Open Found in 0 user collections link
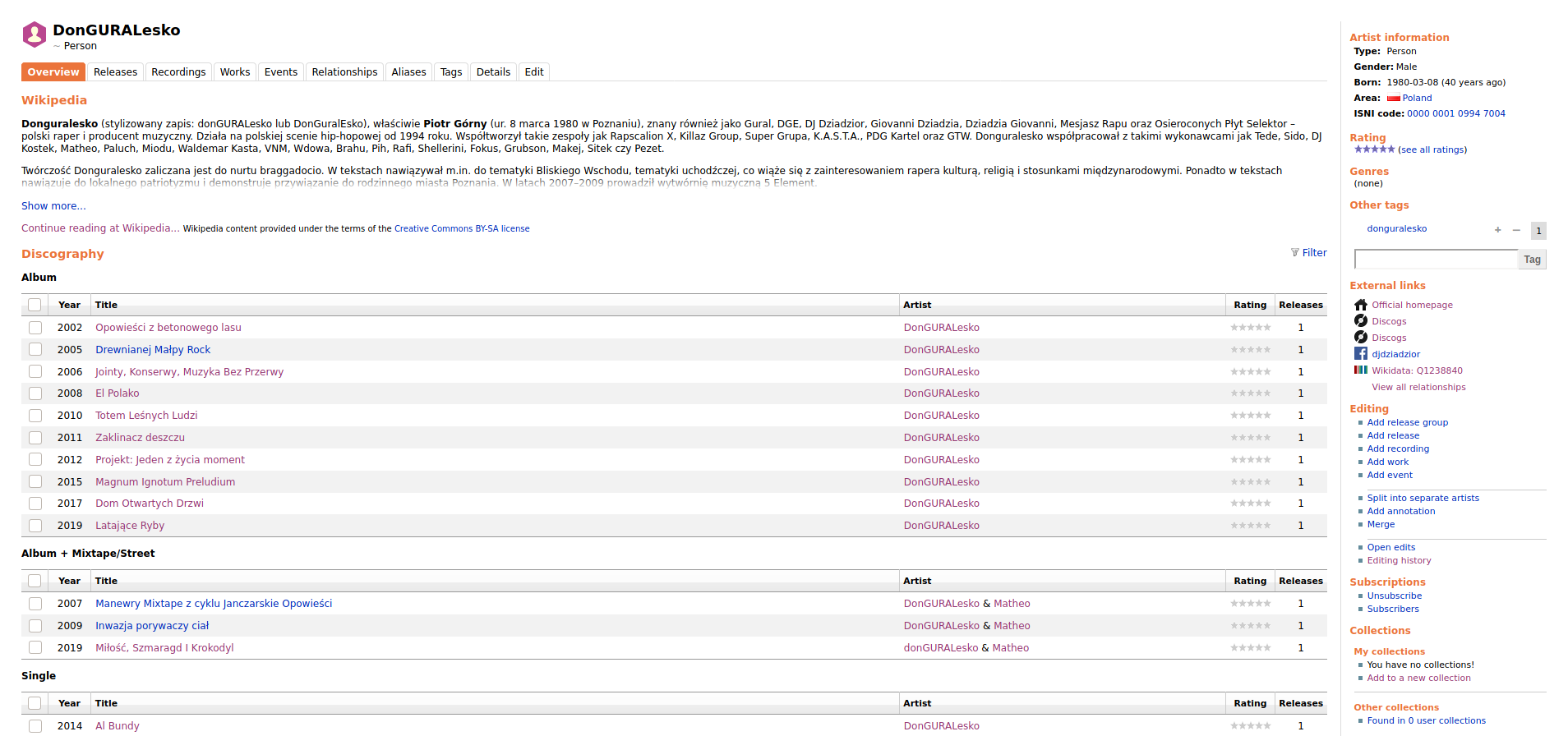Image resolution: width=1568 pixels, height=736 pixels. [x=1427, y=721]
